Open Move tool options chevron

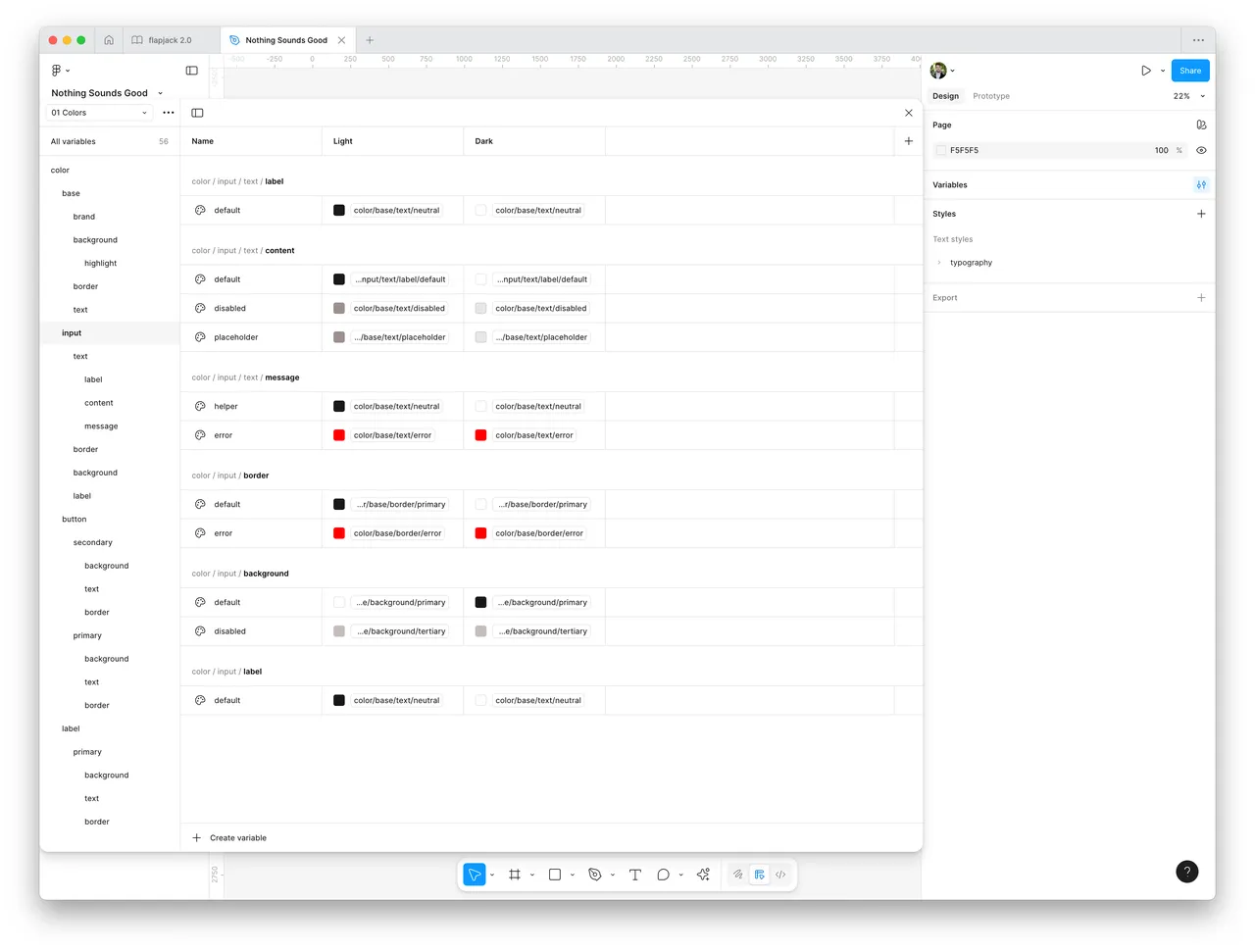coord(492,875)
